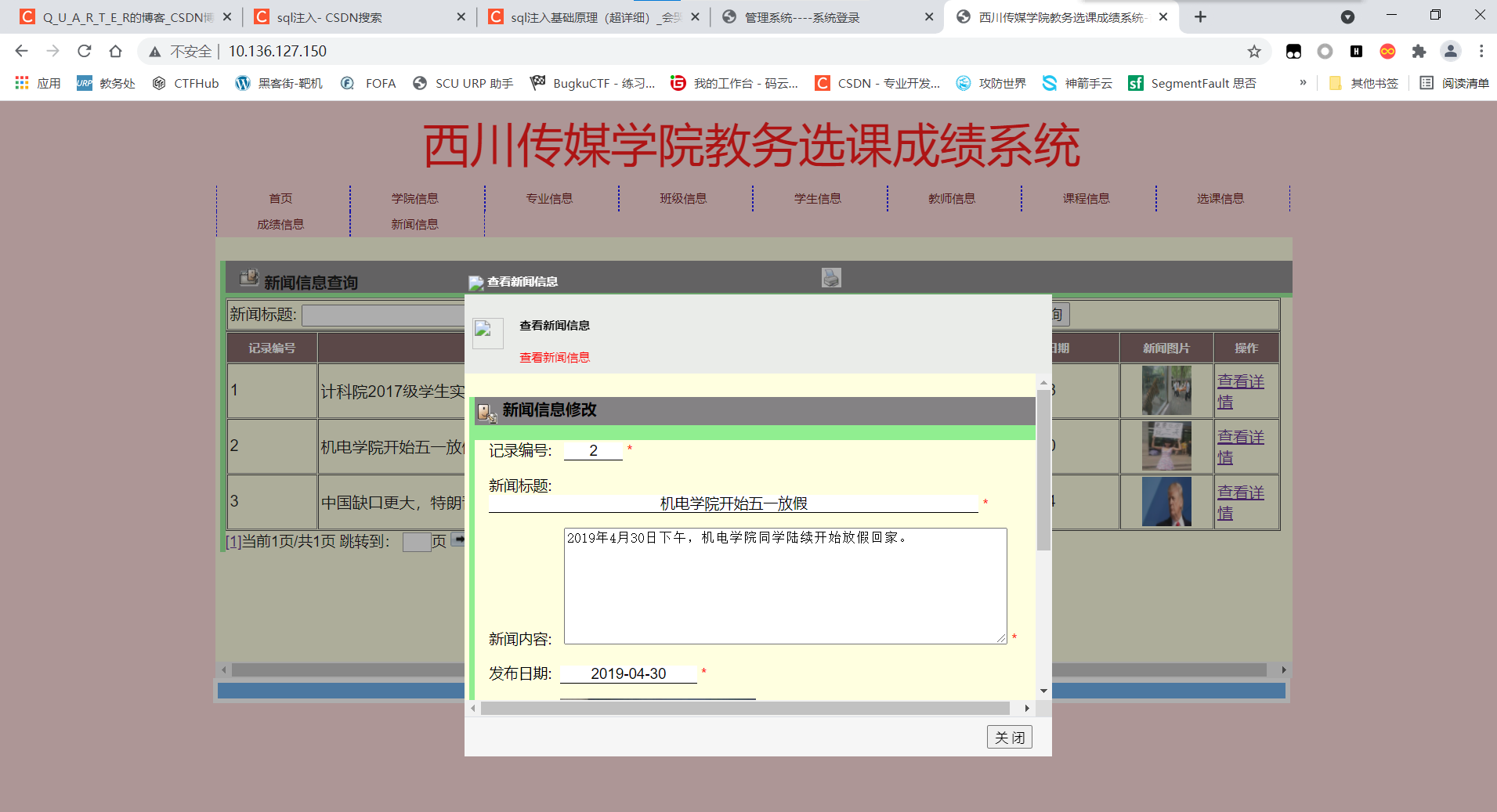Open a new browser tab
The image size is (1497, 812).
point(1200,16)
